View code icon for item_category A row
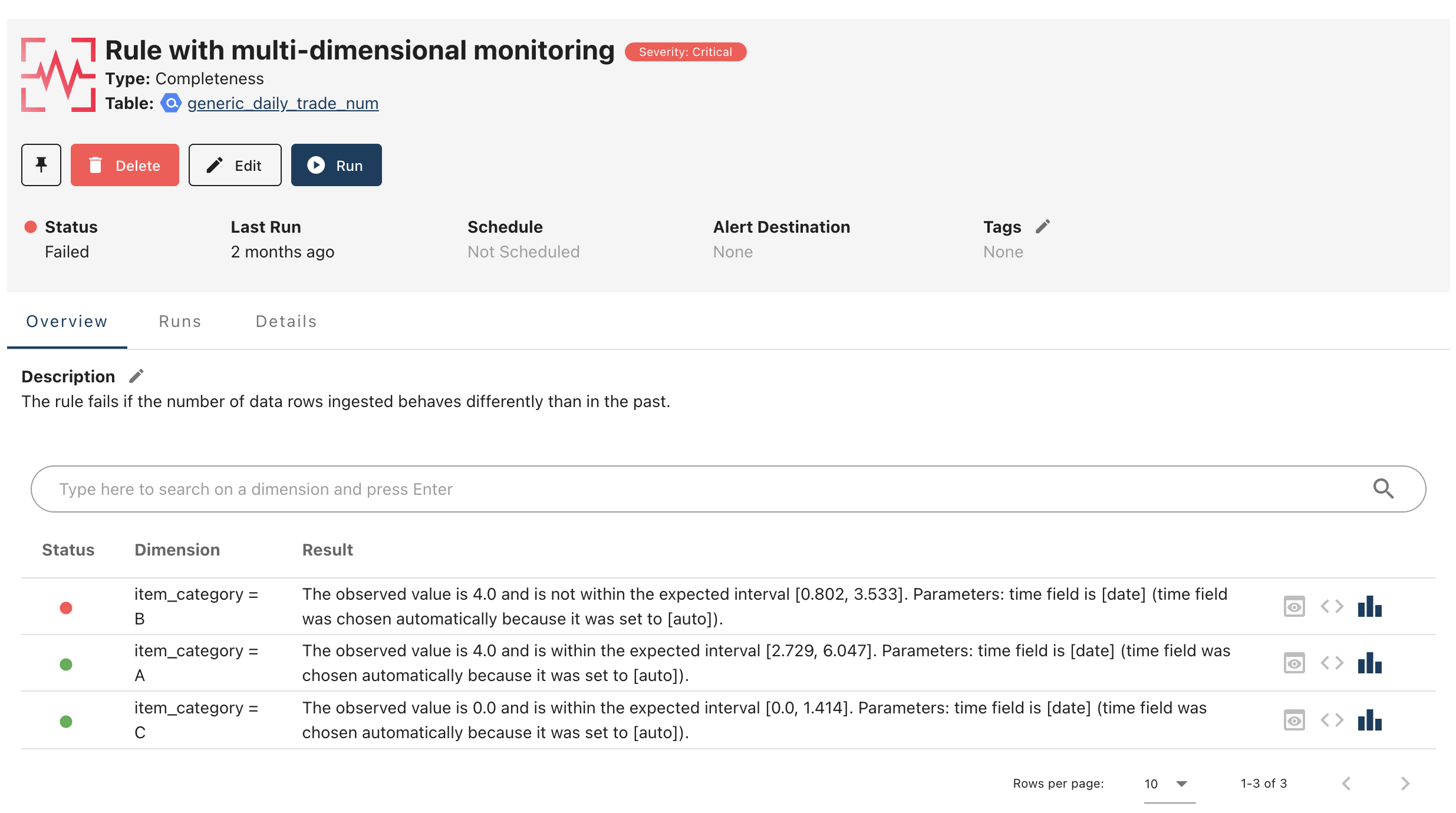The width and height of the screenshot is (1456, 813). [1332, 663]
